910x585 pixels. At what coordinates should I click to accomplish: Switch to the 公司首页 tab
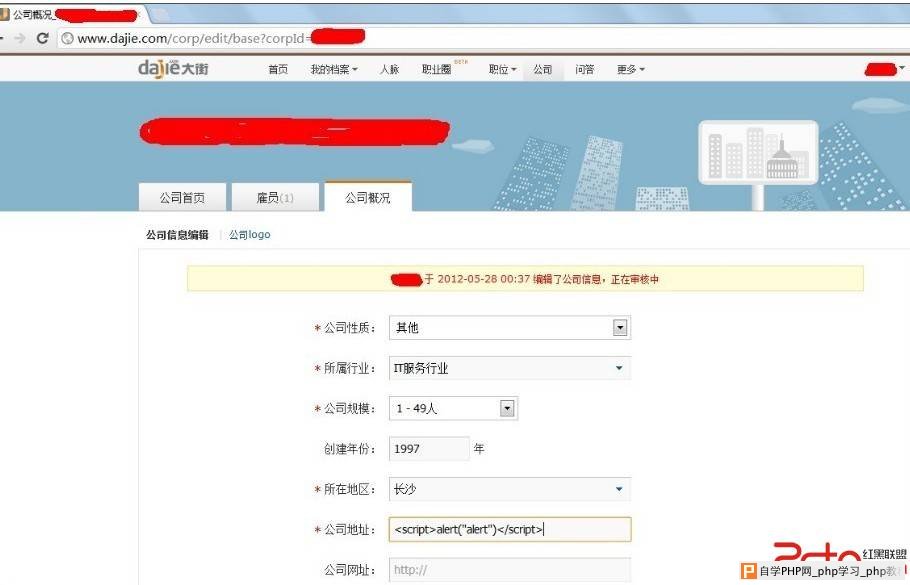pyautogui.click(x=182, y=197)
